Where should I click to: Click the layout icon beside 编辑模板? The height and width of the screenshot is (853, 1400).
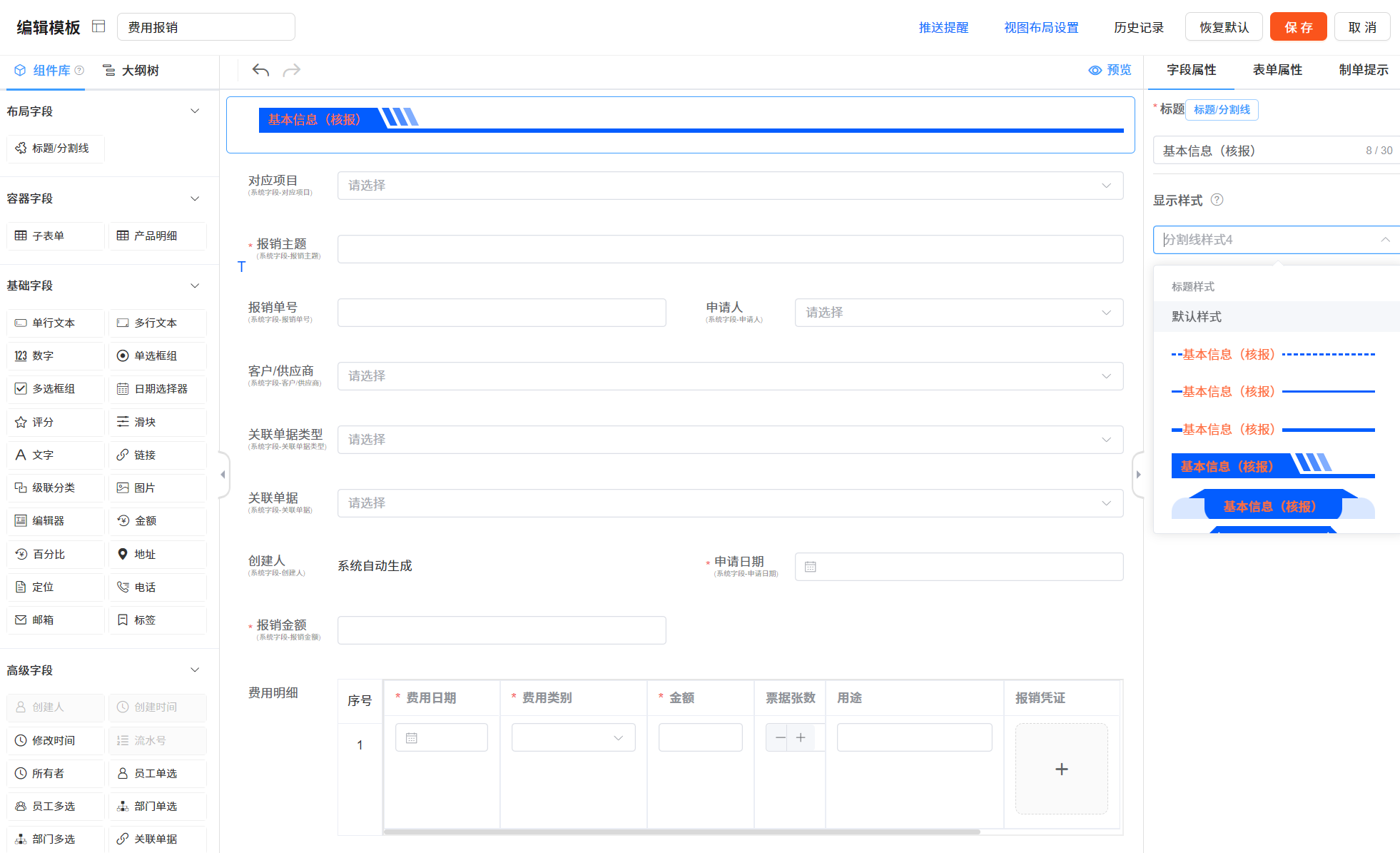tap(99, 26)
